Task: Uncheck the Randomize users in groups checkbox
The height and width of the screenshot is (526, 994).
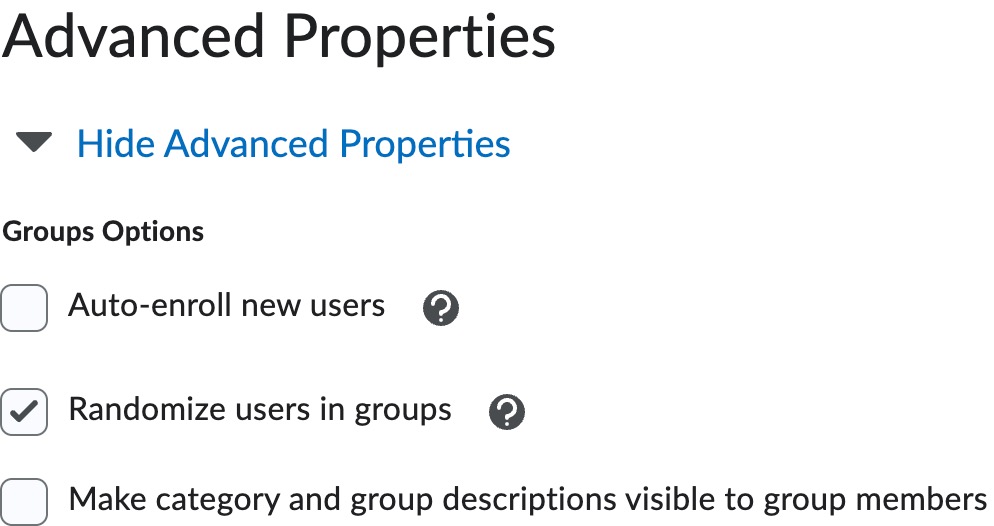Action: point(24,412)
